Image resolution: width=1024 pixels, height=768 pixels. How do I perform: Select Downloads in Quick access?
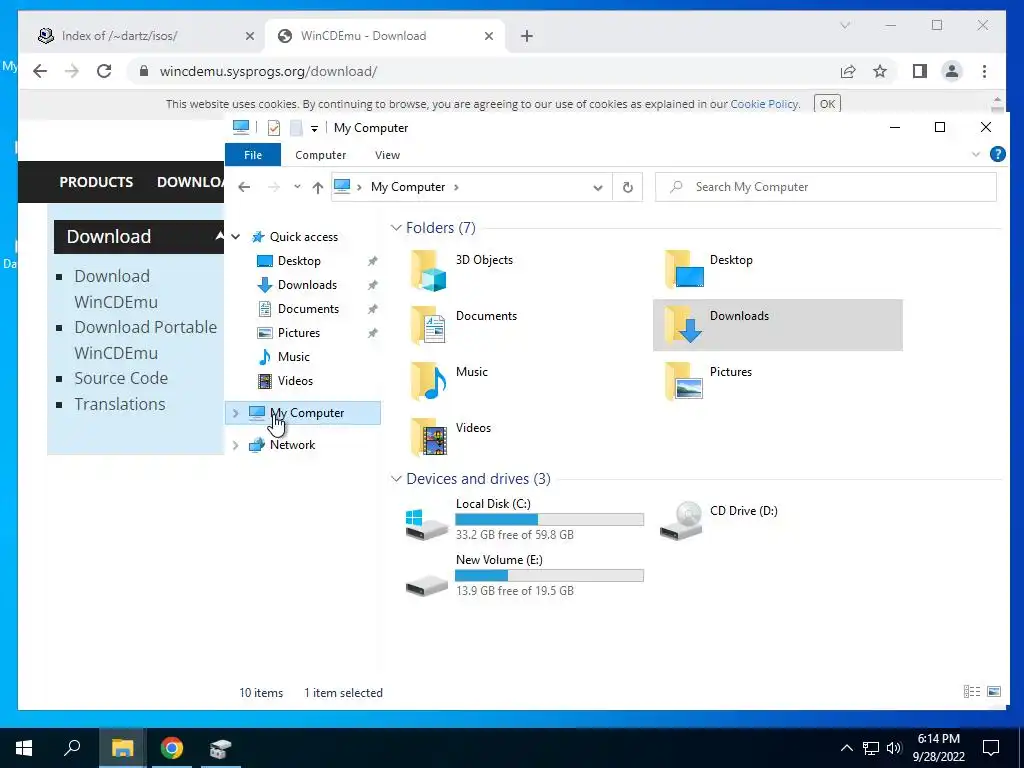pyautogui.click(x=307, y=285)
